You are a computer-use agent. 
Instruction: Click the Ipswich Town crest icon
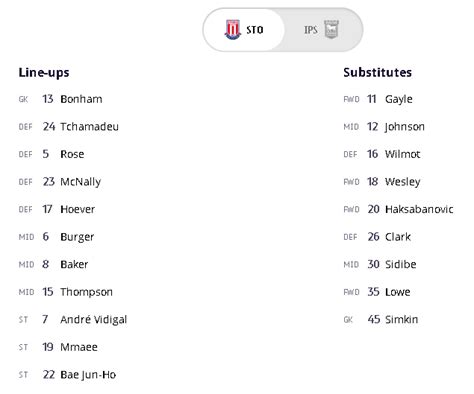click(x=331, y=30)
